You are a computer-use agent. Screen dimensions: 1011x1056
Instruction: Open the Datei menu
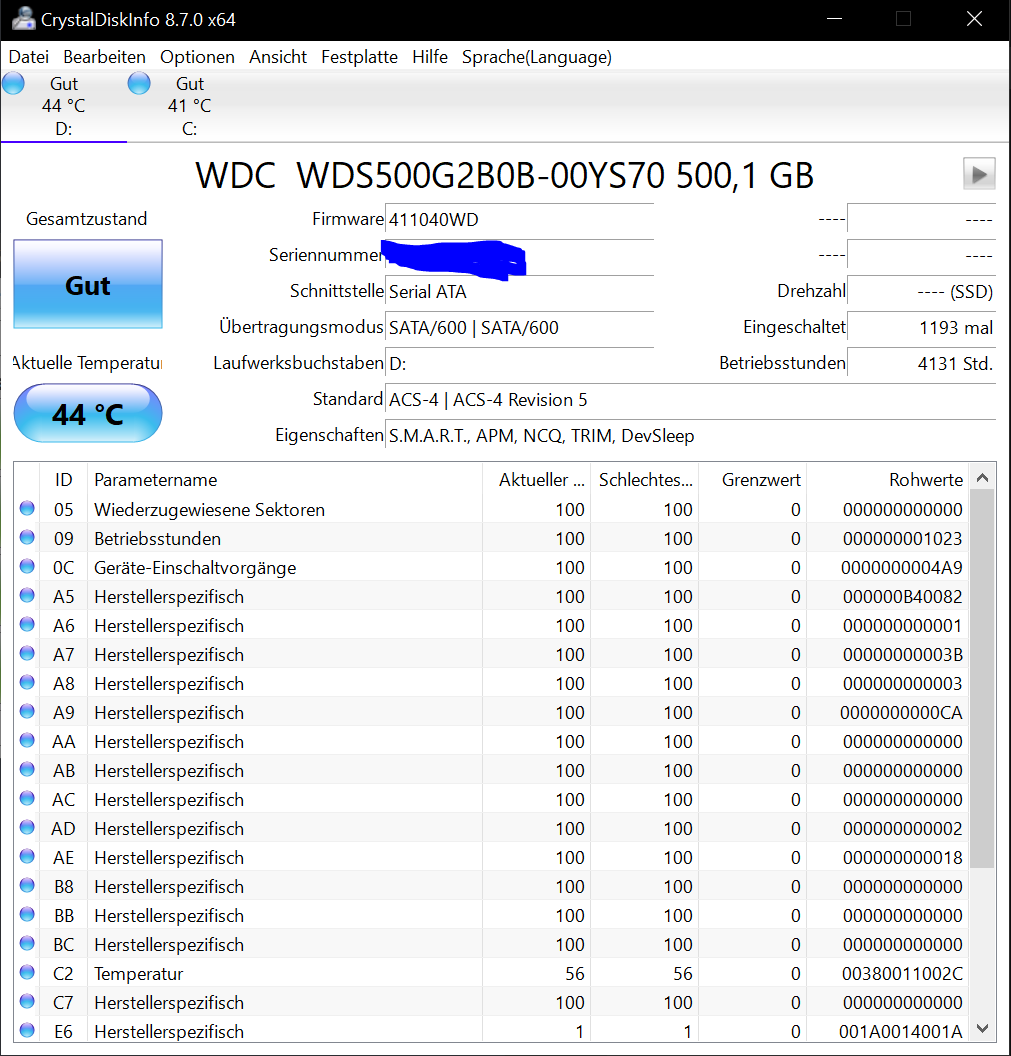click(28, 57)
